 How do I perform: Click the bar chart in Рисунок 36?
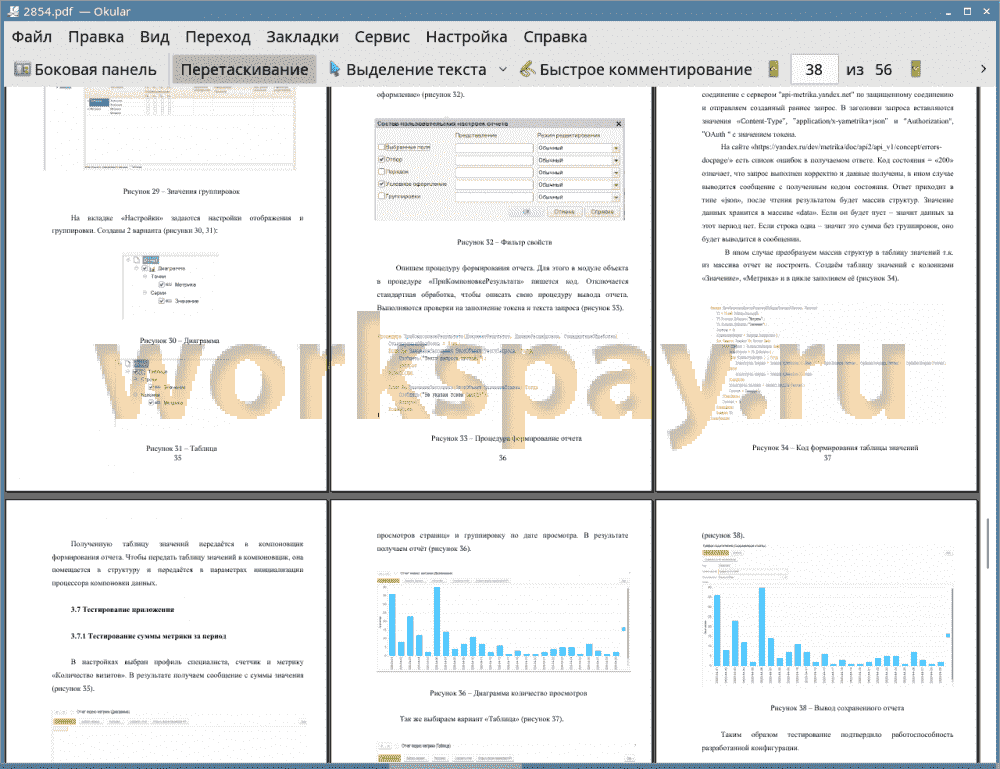(503, 622)
